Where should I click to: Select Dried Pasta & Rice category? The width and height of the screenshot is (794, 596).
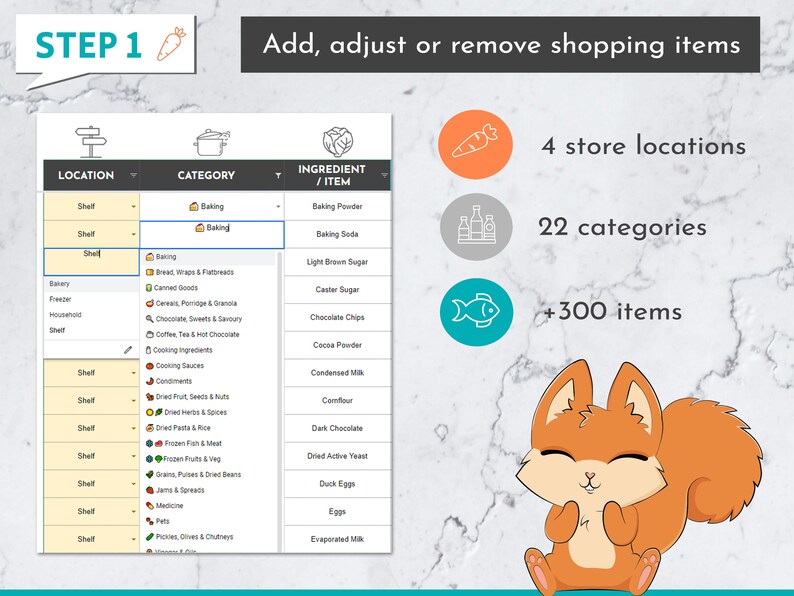point(209,428)
